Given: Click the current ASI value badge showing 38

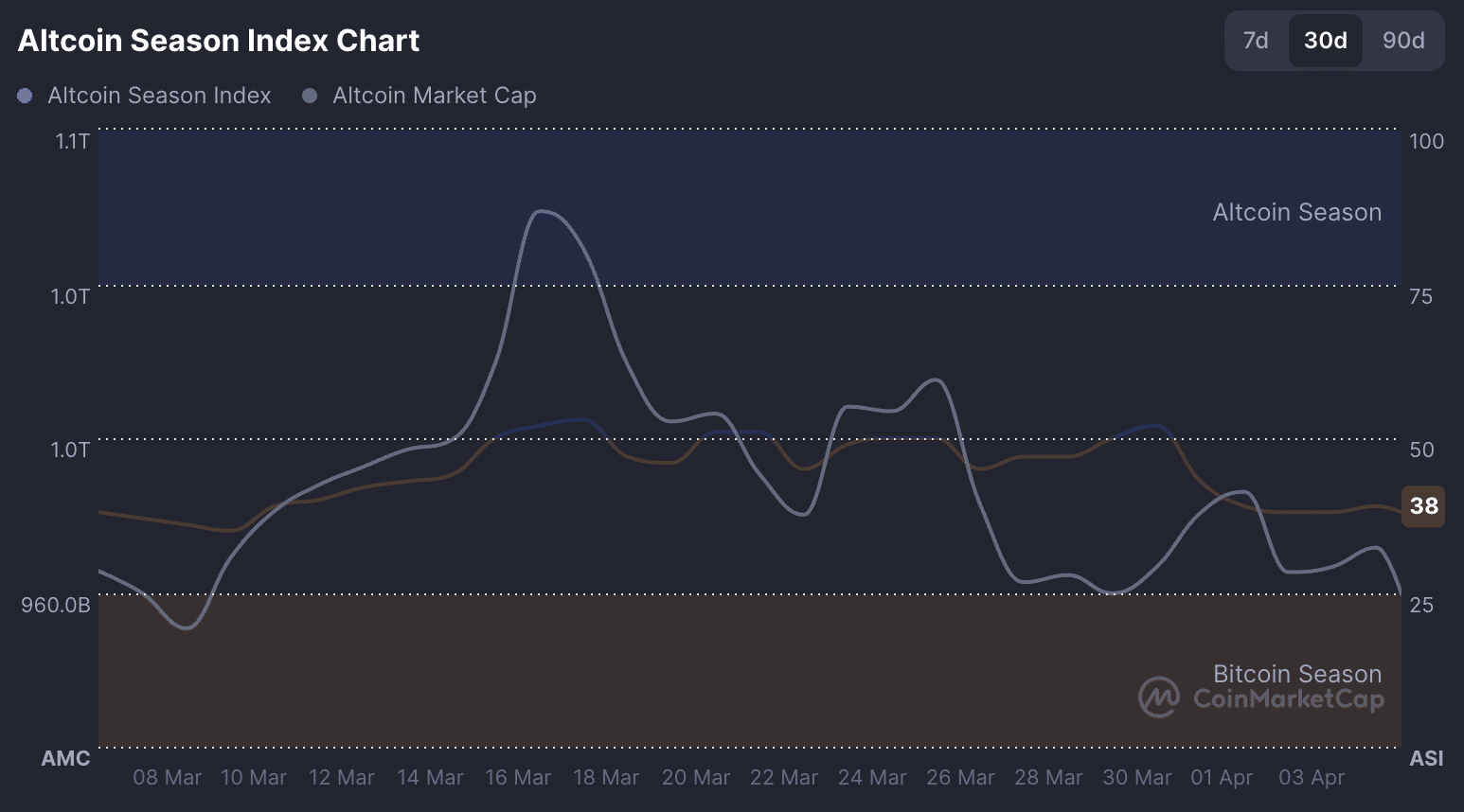Looking at the screenshot, I should tap(1423, 506).
